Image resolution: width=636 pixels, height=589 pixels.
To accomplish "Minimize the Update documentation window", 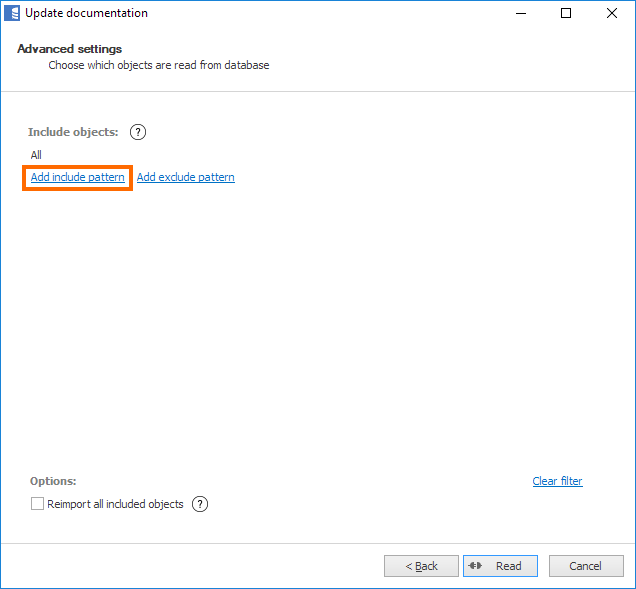I will (x=521, y=14).
